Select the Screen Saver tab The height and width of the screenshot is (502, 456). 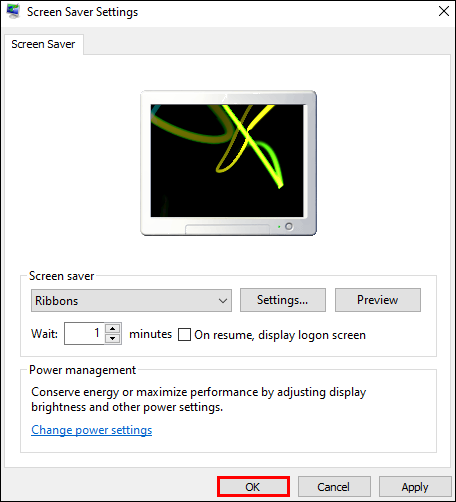point(43,44)
